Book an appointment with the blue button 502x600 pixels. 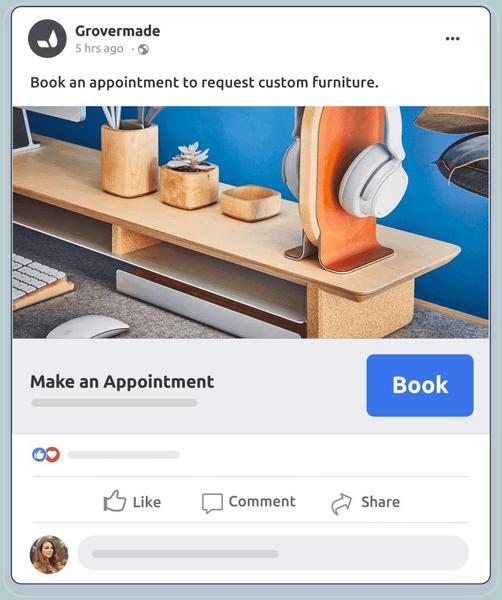pyautogui.click(x=420, y=385)
